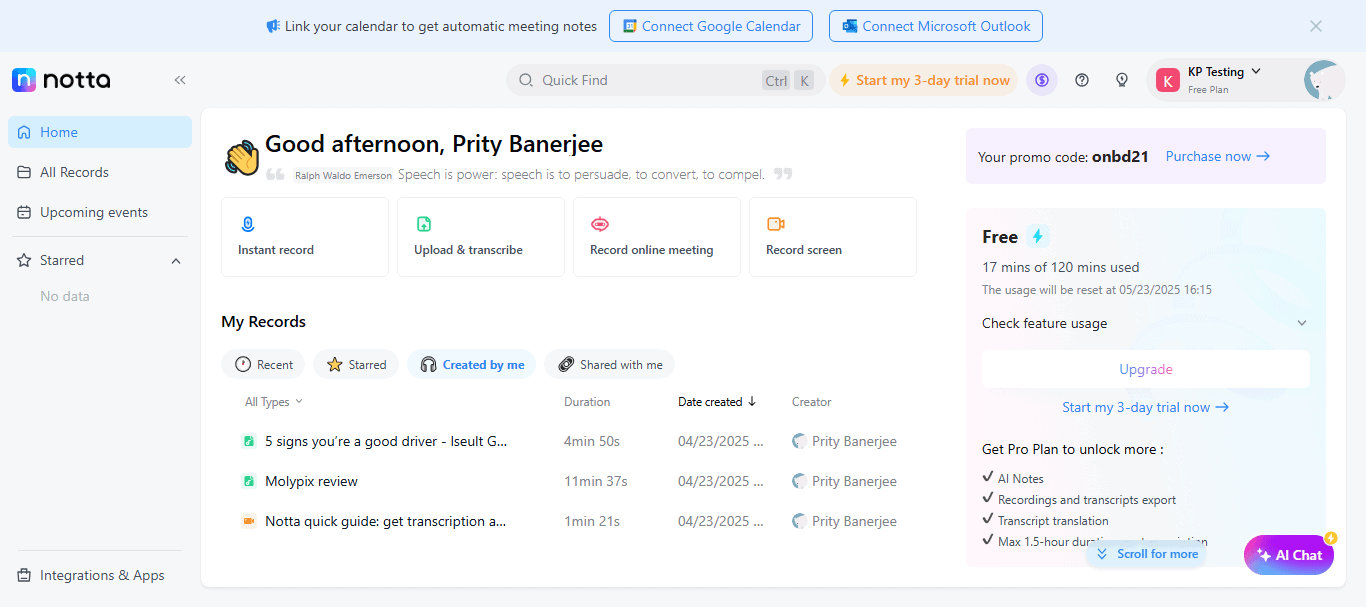This screenshot has height=607, width=1366.
Task: Start an Instant record
Action: pos(304,237)
